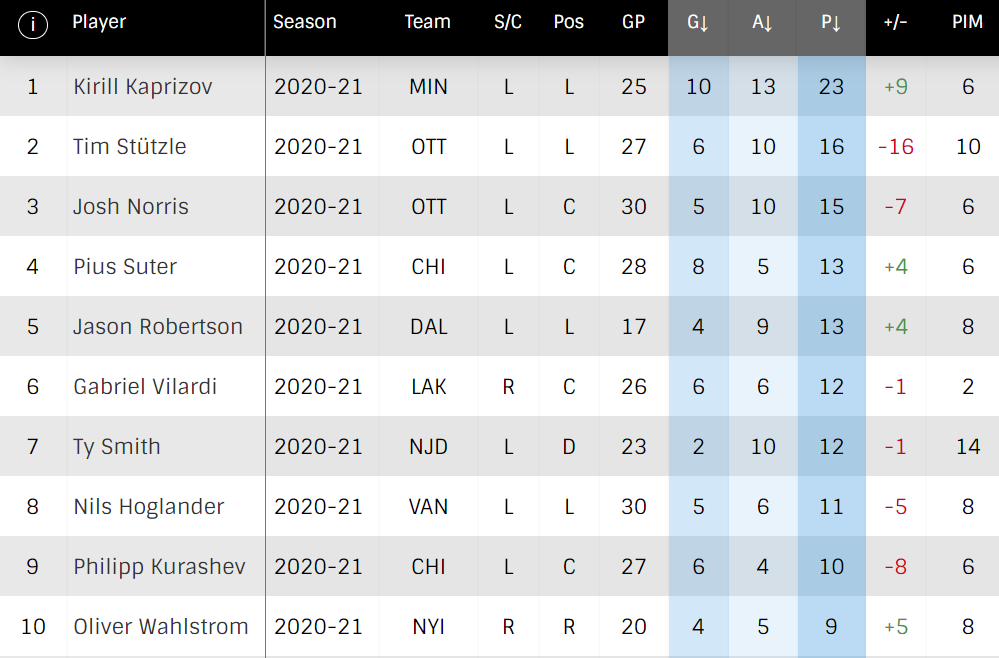The width and height of the screenshot is (999, 658).
Task: Open Kirill Kaprizov player page
Action: tap(143, 87)
